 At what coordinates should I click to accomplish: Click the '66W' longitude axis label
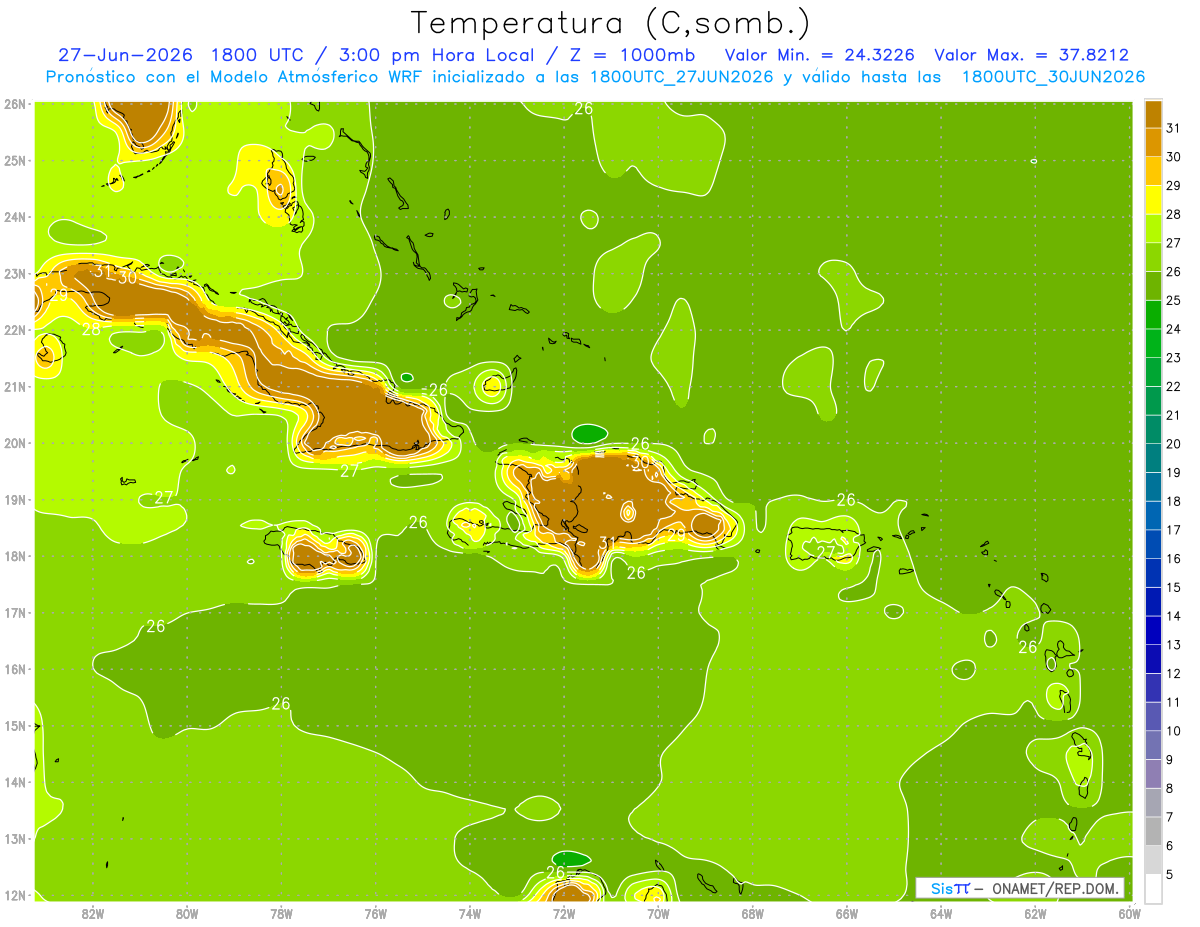click(x=847, y=913)
